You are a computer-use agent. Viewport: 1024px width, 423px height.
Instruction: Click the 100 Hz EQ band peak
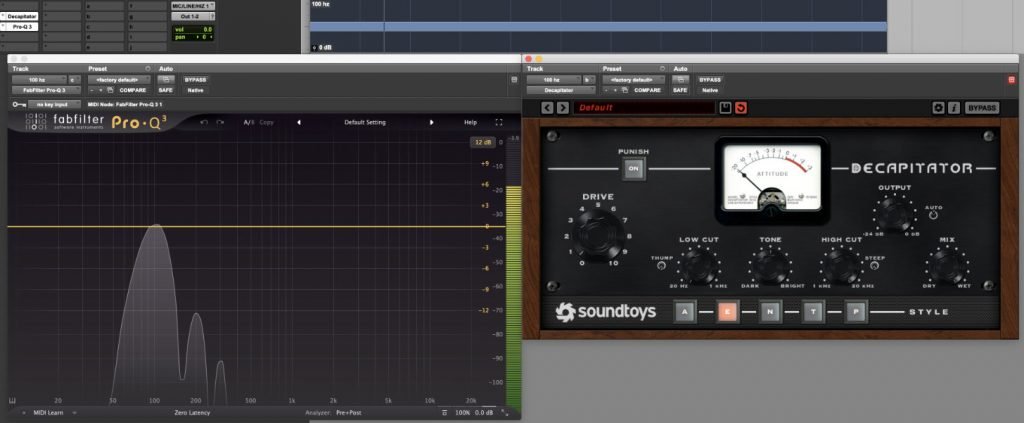coord(155,226)
